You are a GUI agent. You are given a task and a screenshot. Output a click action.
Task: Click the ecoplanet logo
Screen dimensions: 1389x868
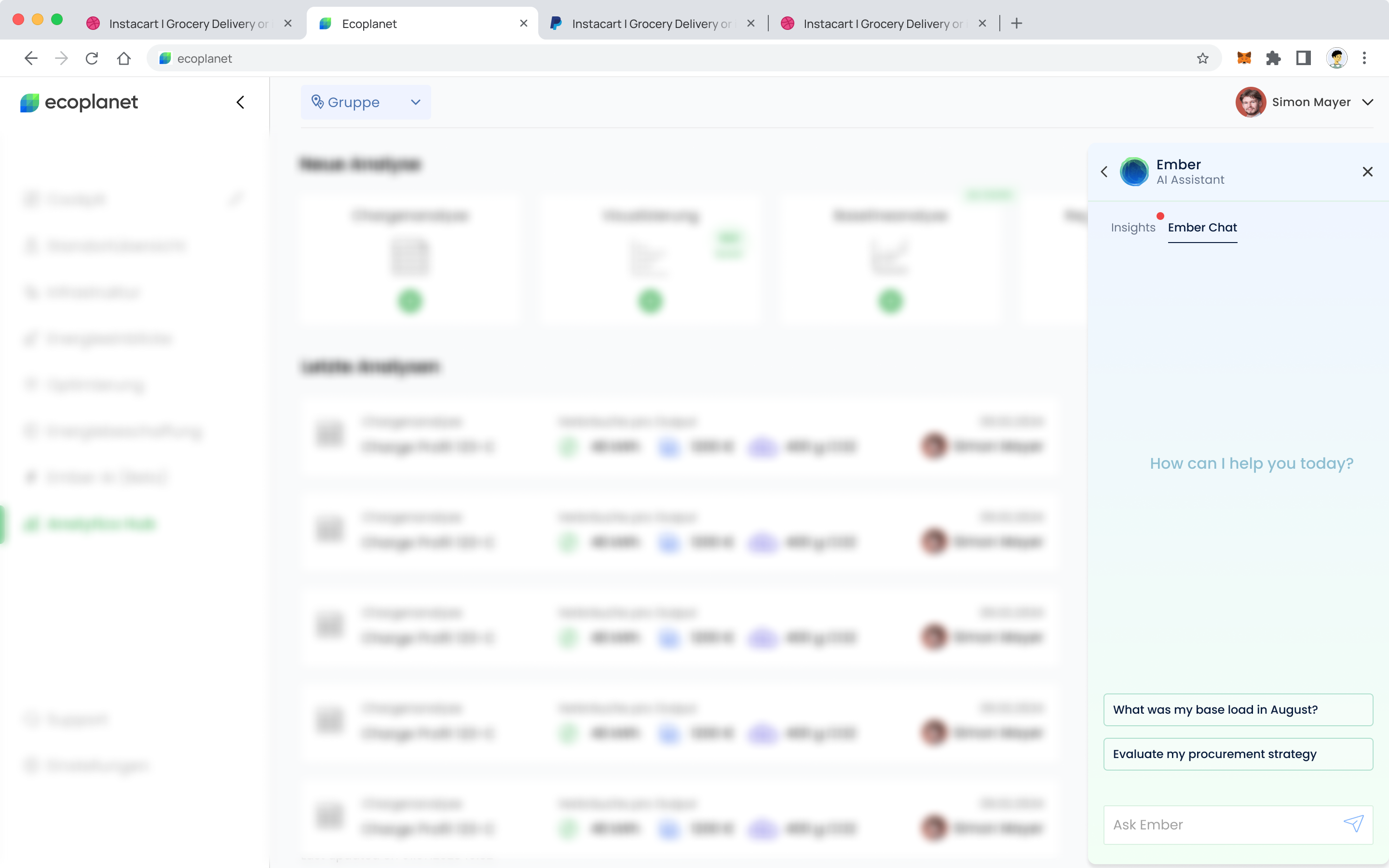point(79,102)
